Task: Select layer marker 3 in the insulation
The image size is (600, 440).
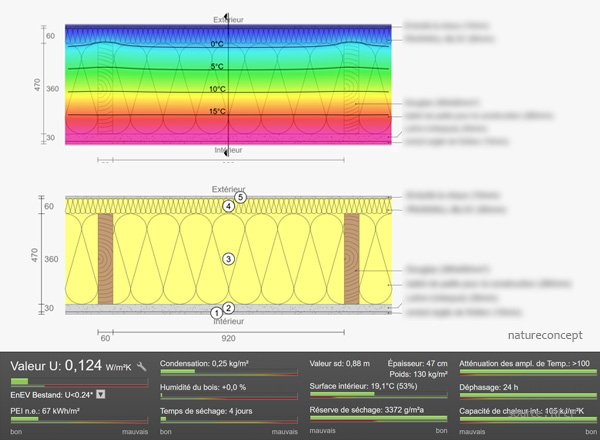Action: (228, 259)
